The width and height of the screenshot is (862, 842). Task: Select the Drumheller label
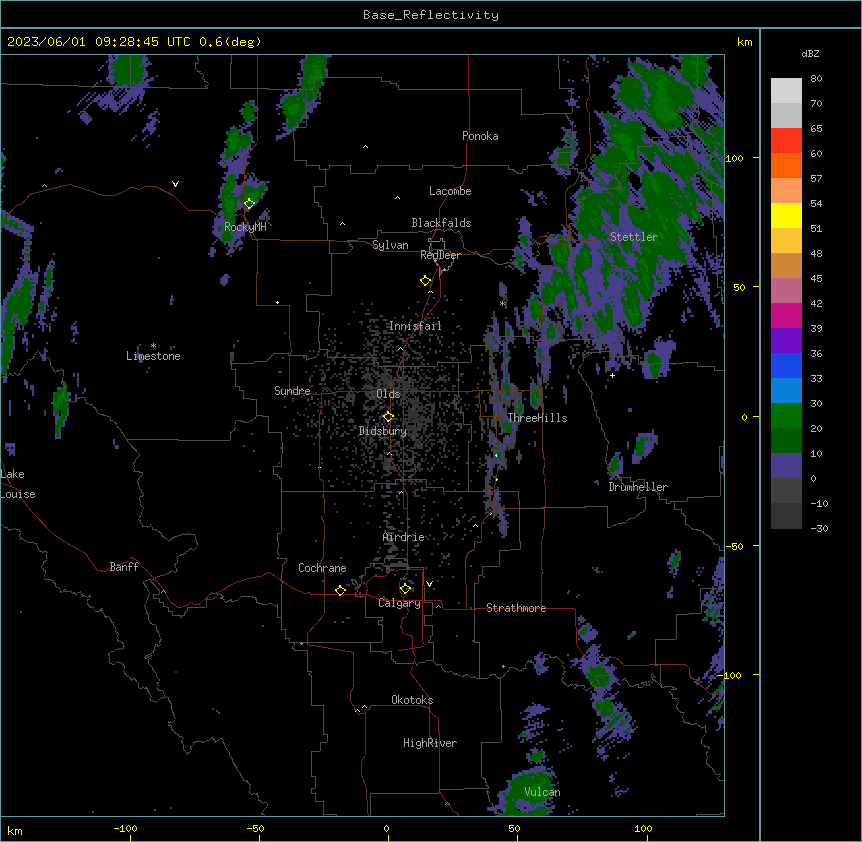click(638, 487)
